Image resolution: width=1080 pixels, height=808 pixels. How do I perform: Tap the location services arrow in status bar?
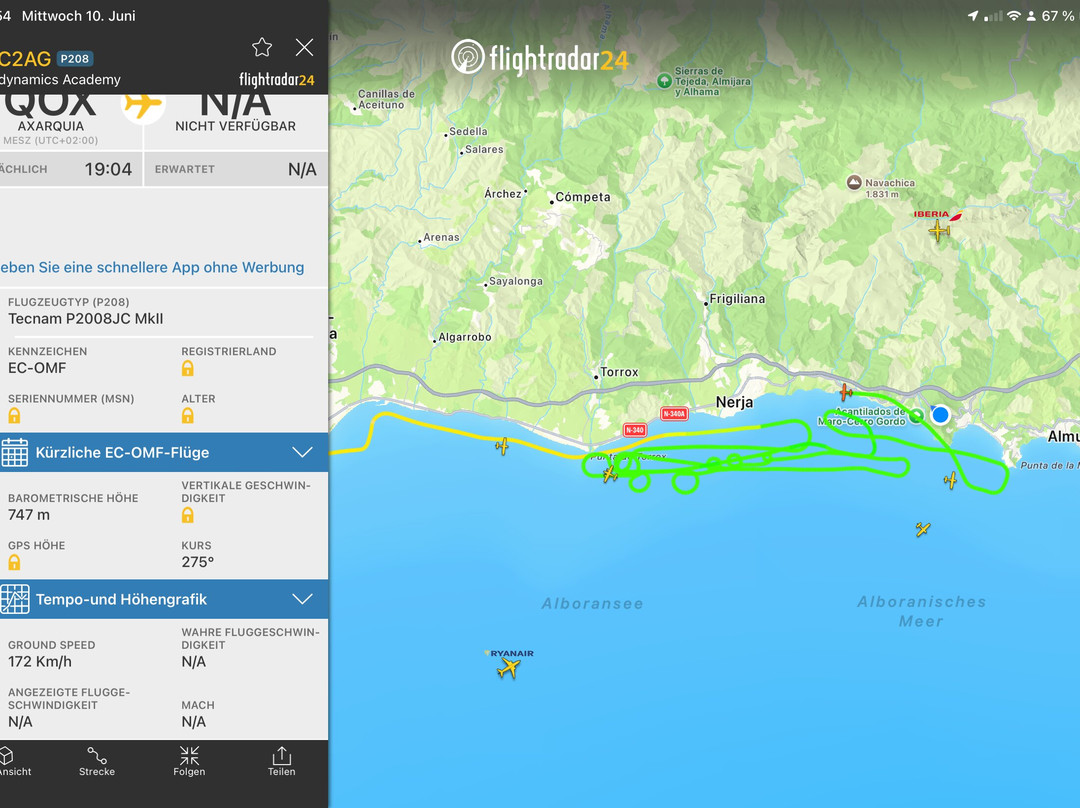click(973, 16)
